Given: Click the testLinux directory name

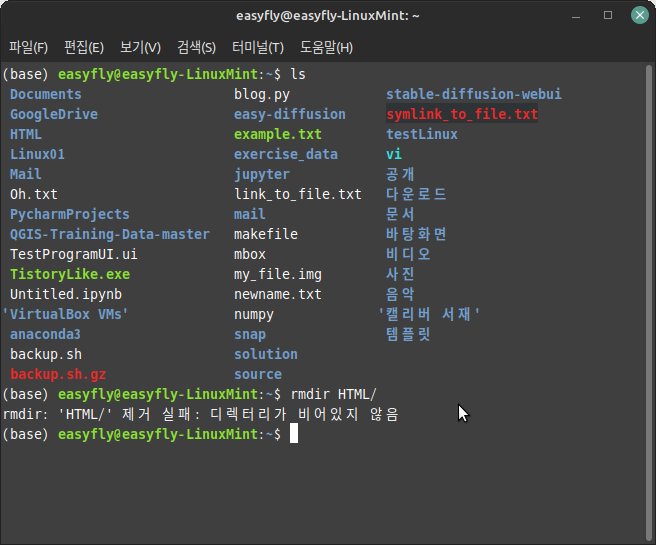Looking at the screenshot, I should point(422,134).
